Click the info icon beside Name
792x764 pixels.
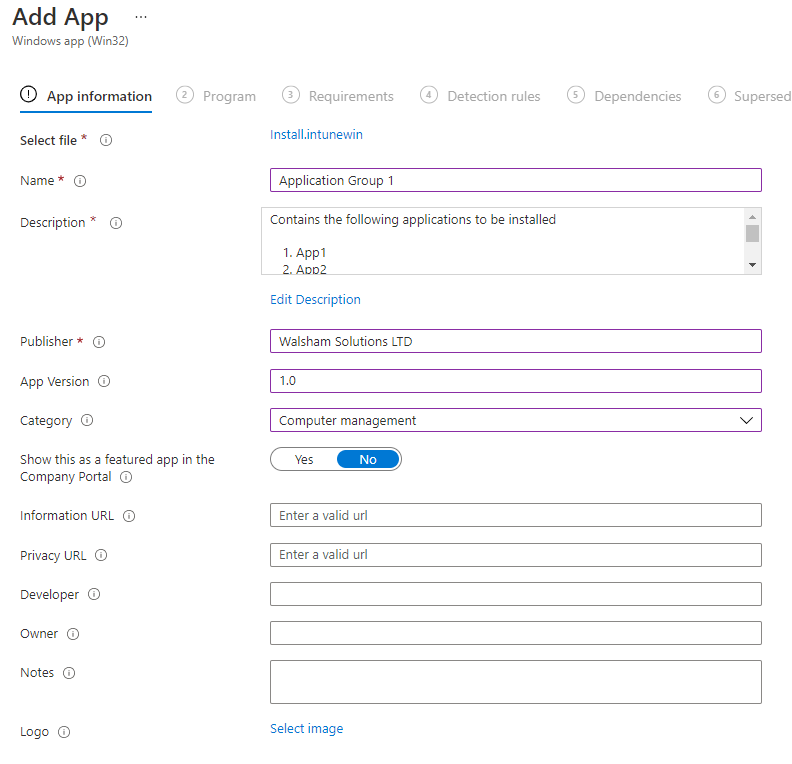[x=80, y=181]
